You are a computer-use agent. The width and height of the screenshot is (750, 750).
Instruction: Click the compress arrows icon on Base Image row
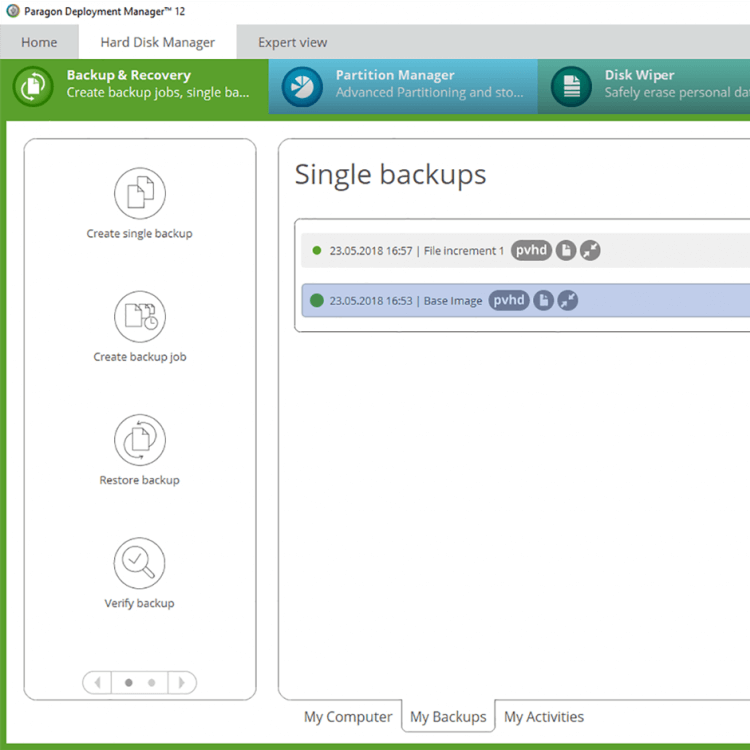click(568, 300)
